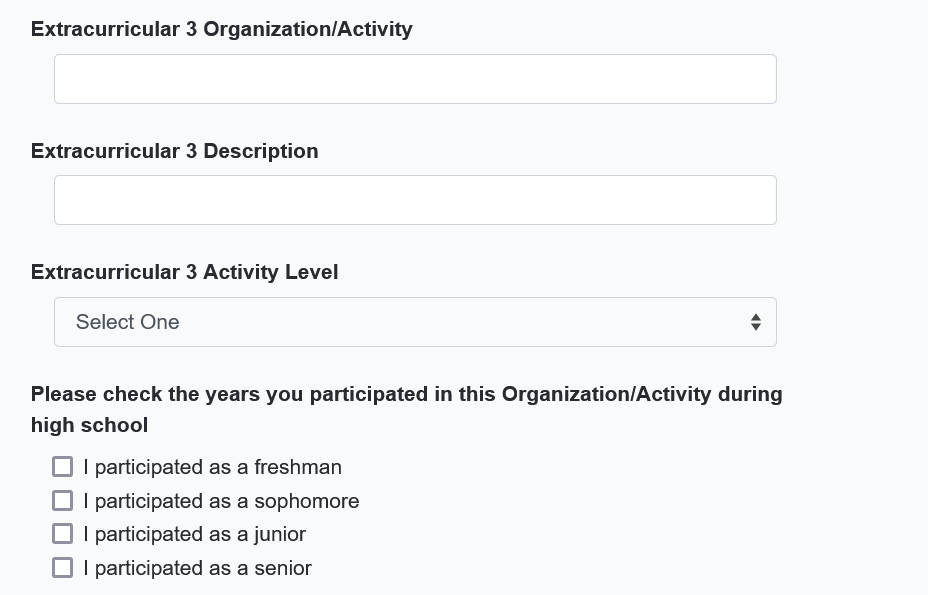928x595 pixels.
Task: Click the 'Select One' placeholder text
Action: (128, 322)
